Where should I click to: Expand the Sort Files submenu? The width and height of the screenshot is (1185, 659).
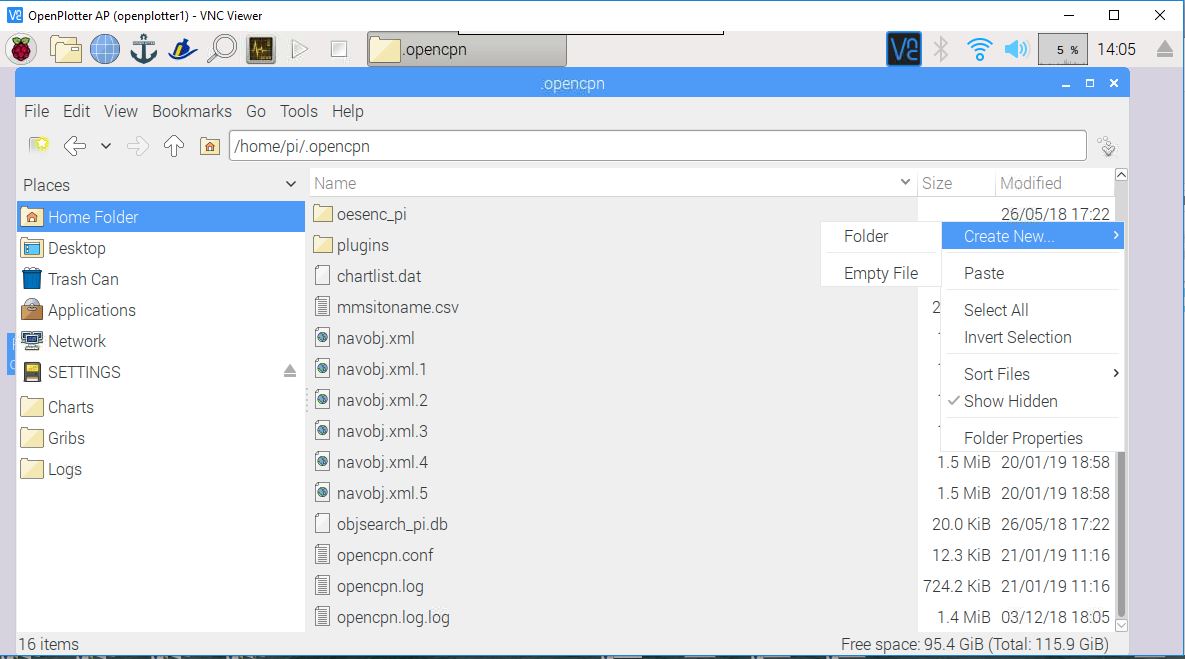[995, 373]
